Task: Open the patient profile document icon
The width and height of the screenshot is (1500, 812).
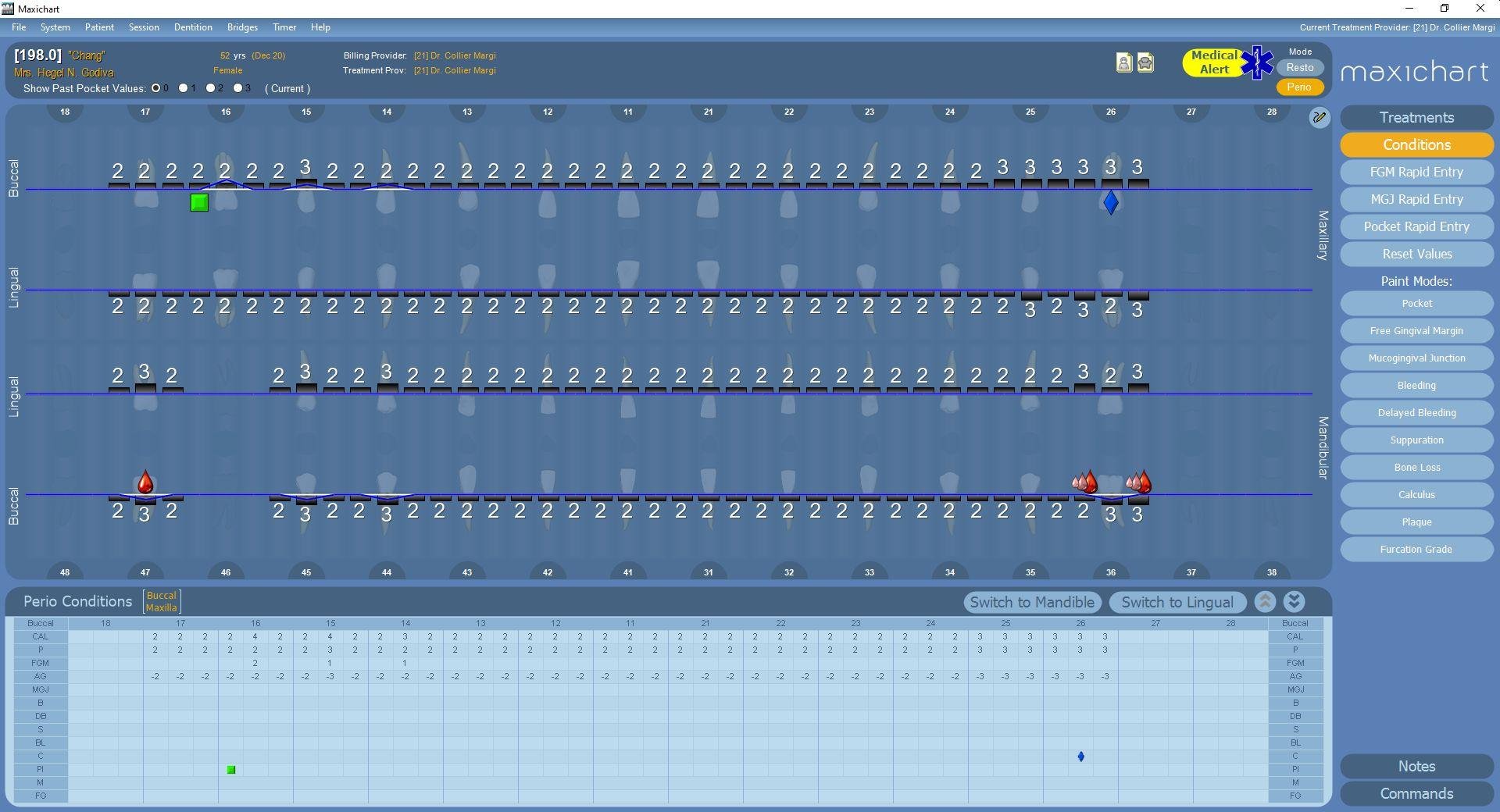Action: pyautogui.click(x=1123, y=63)
